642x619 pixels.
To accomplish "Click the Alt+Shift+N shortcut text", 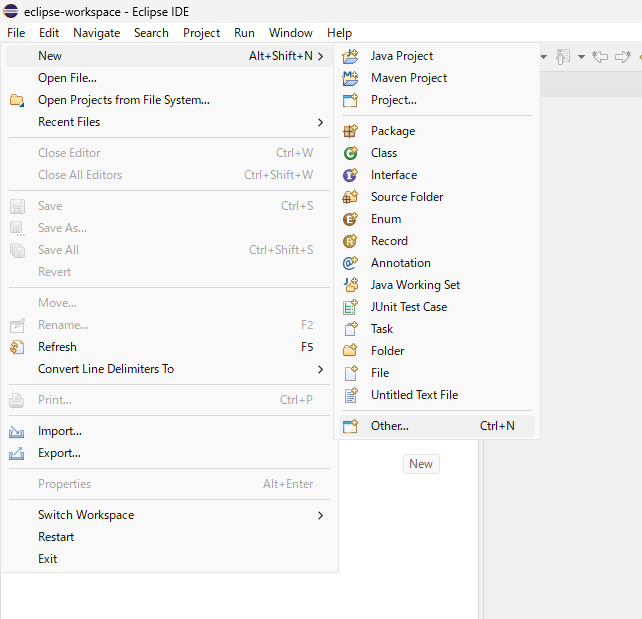I will point(281,56).
